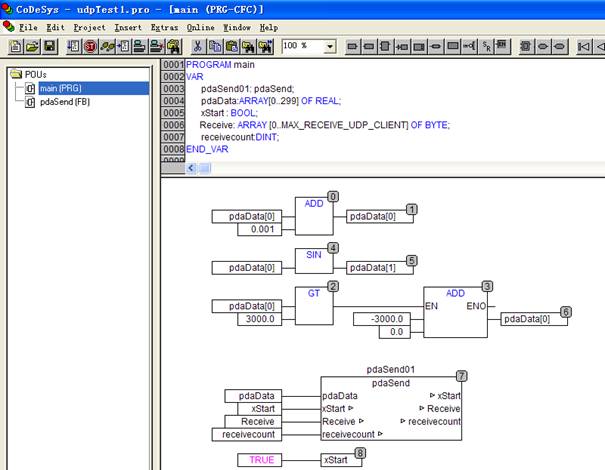Click the pink TRUE input box
The width and height of the screenshot is (605, 470).
258,459
